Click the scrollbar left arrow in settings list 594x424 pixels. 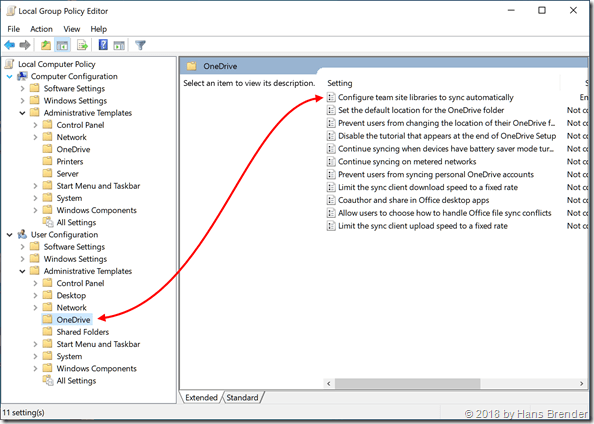coord(329,383)
